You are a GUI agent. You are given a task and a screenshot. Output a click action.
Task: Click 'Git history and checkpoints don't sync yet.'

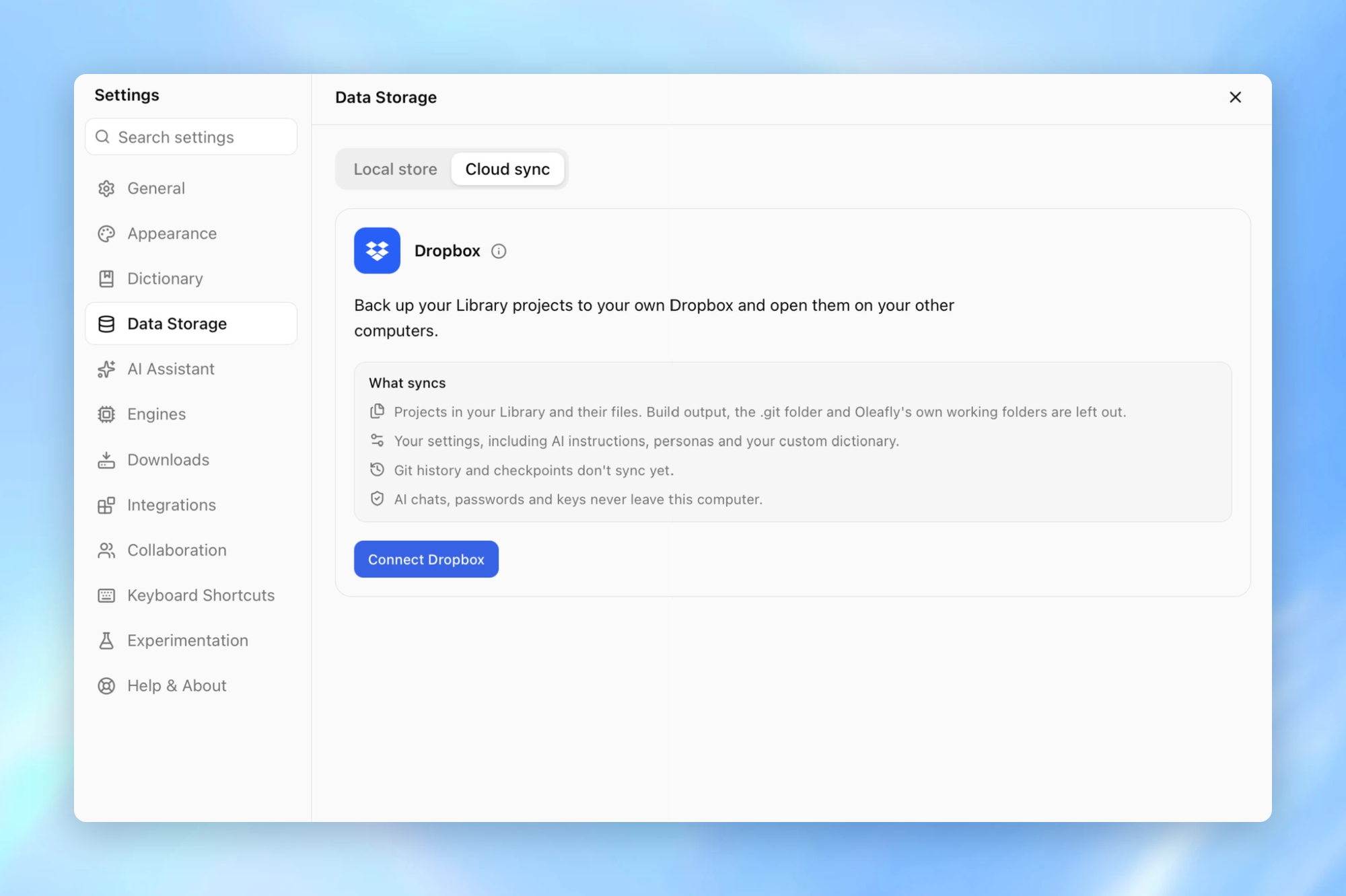[x=534, y=470]
